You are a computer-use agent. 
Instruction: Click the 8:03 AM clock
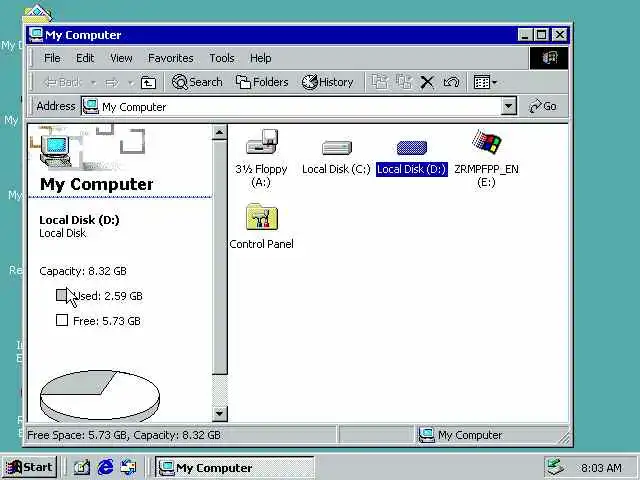tap(601, 468)
